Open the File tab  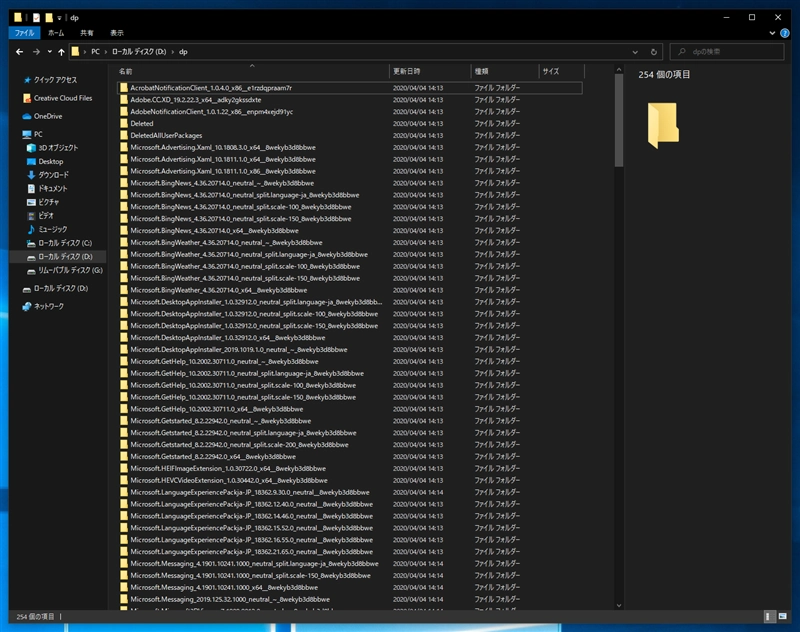click(24, 33)
